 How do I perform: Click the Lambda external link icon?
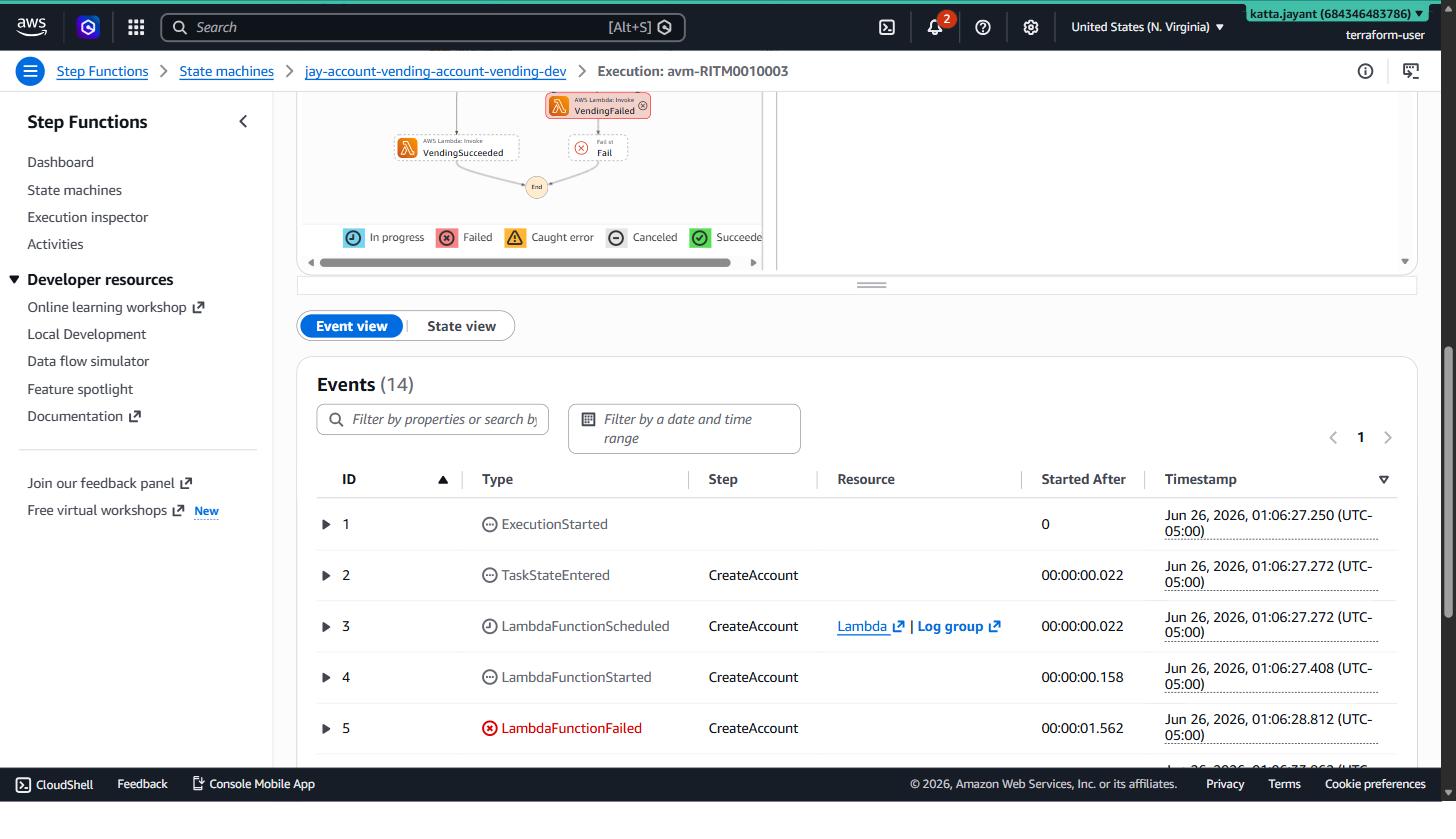click(898, 627)
